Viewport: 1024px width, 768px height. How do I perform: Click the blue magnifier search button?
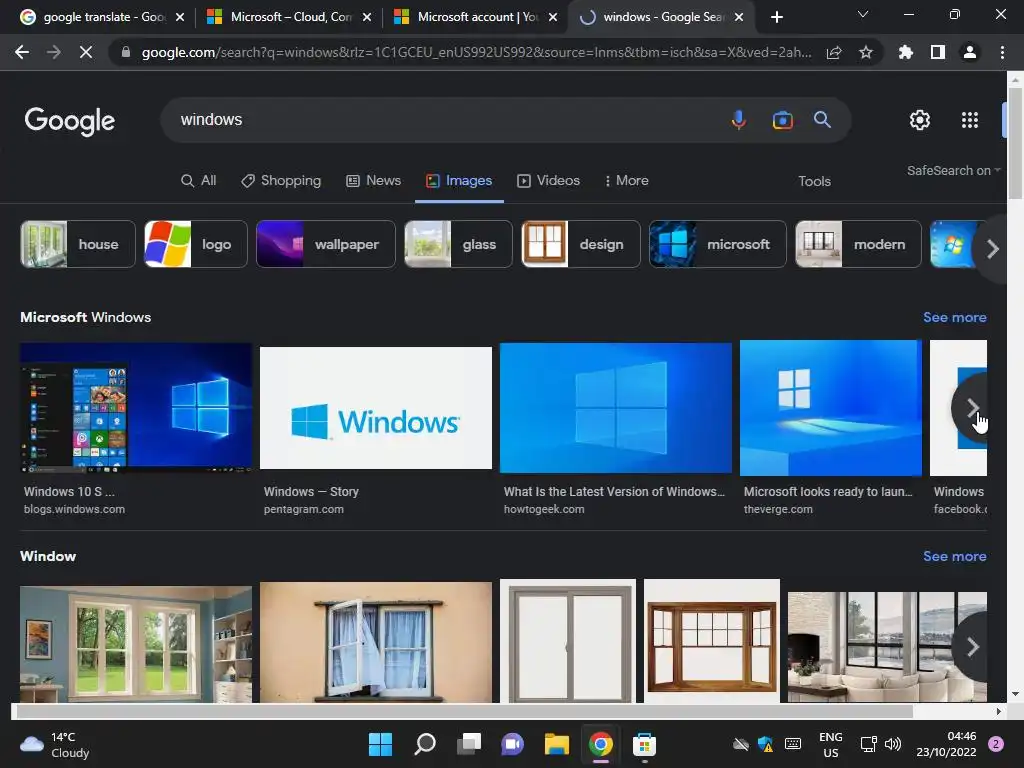822,120
